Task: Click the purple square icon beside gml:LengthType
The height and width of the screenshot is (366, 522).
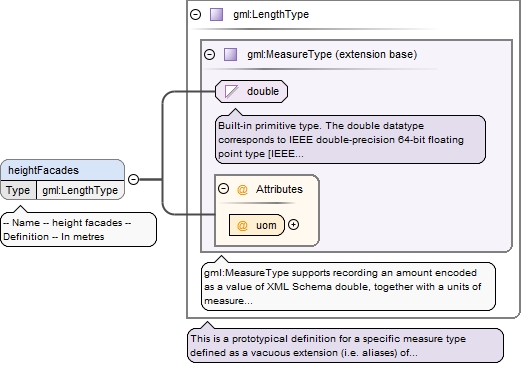Action: coord(216,15)
